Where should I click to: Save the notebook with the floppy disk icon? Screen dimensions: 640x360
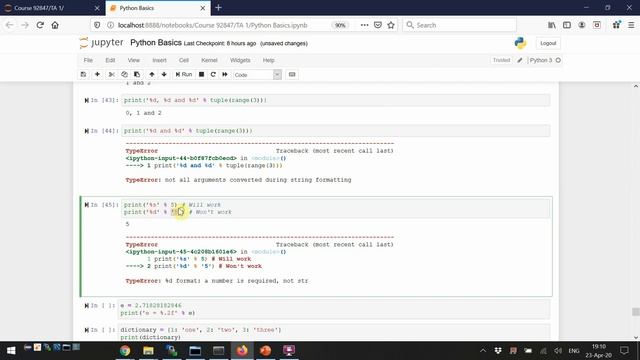click(83, 74)
